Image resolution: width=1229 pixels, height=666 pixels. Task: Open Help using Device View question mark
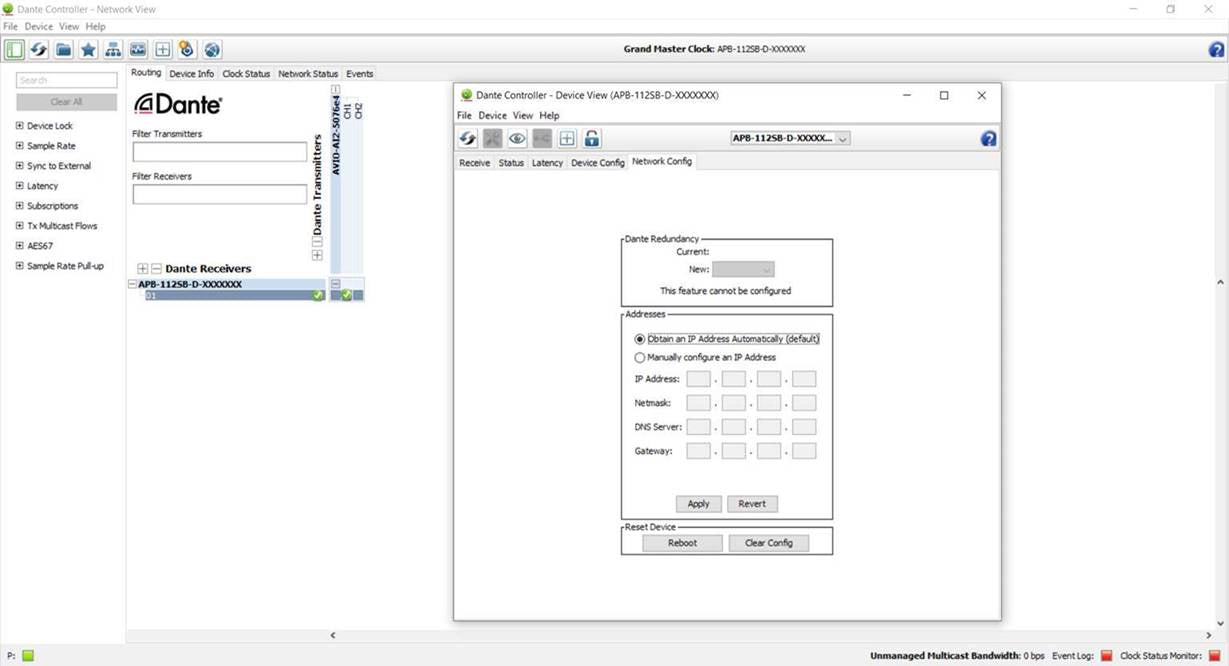click(x=988, y=139)
